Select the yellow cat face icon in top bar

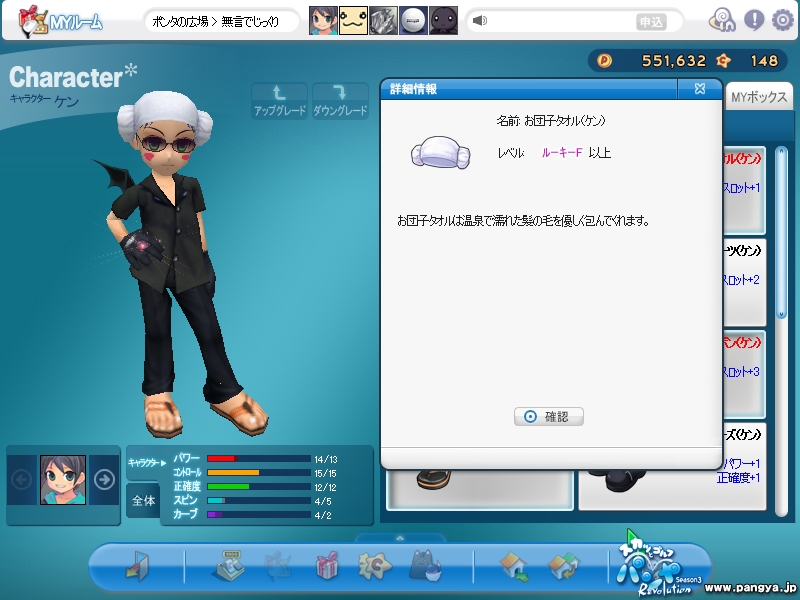pos(353,20)
